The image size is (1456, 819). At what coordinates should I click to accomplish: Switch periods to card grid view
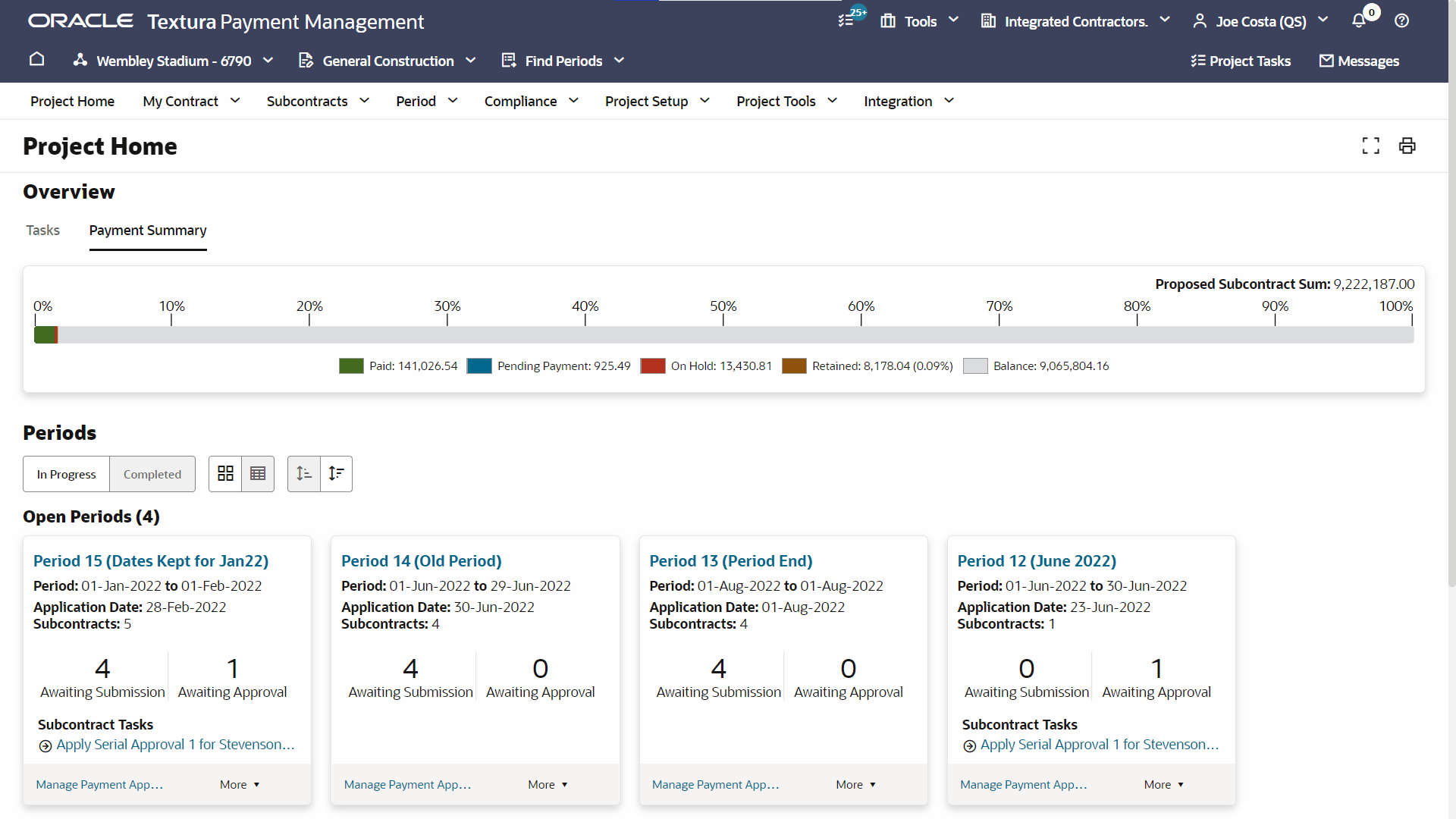[x=224, y=473]
